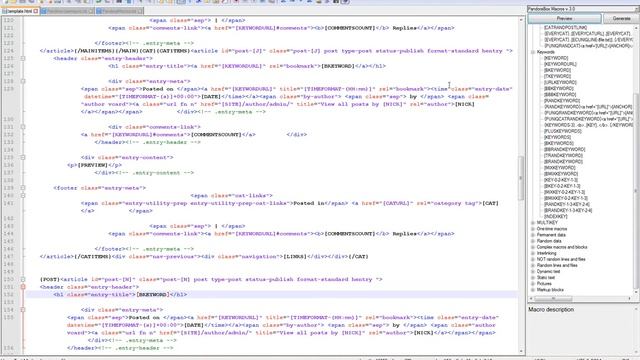Expand the Pictures tree node
640x360 pixels.
pyautogui.click(x=533, y=284)
